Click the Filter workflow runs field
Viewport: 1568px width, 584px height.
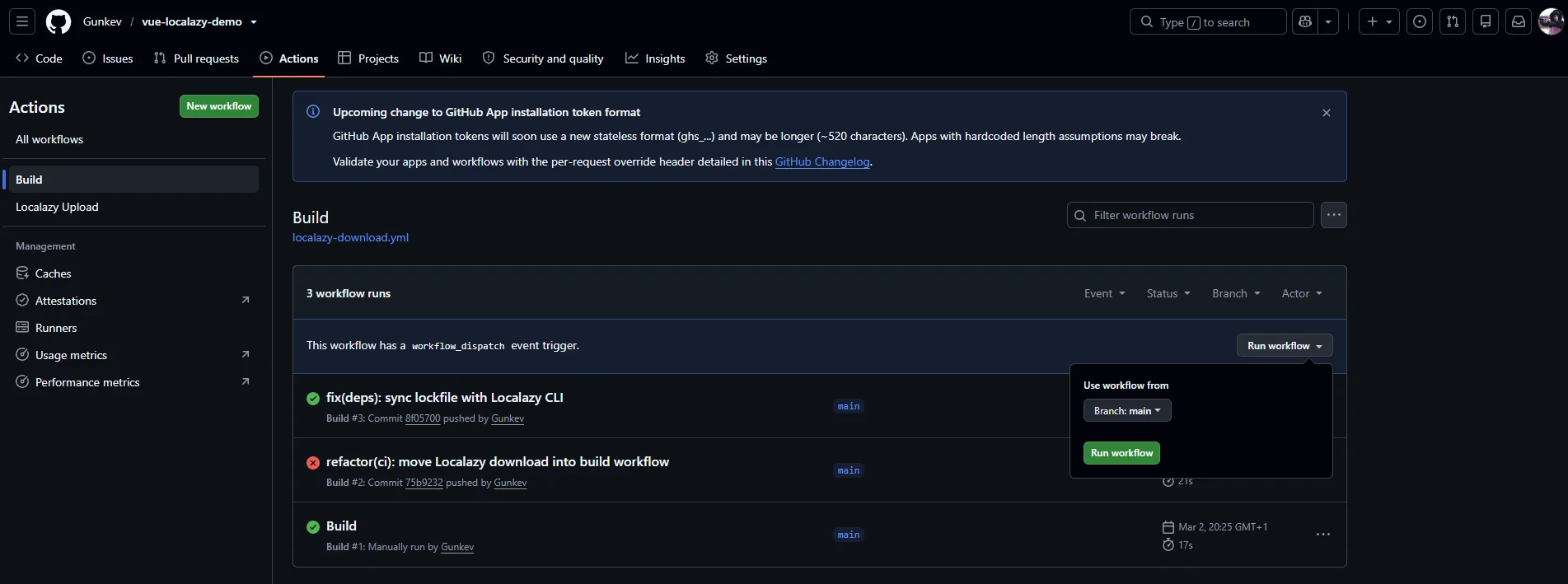(x=1190, y=215)
